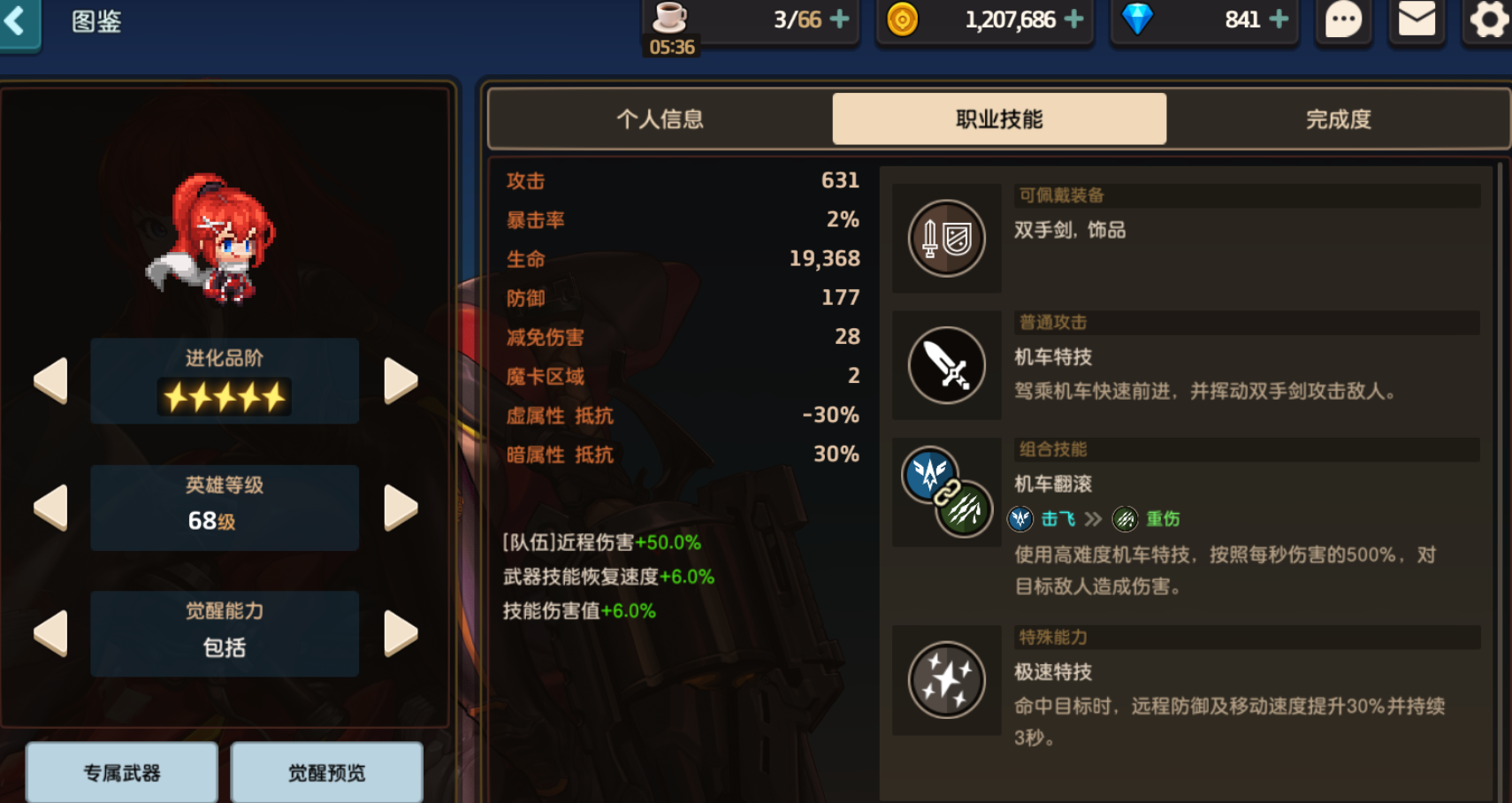Click the 专属武器 button

tap(122, 772)
